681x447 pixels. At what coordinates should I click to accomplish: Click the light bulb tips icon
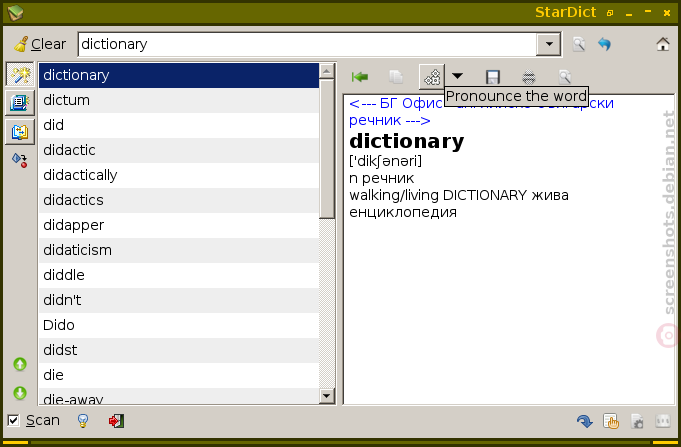point(83,421)
